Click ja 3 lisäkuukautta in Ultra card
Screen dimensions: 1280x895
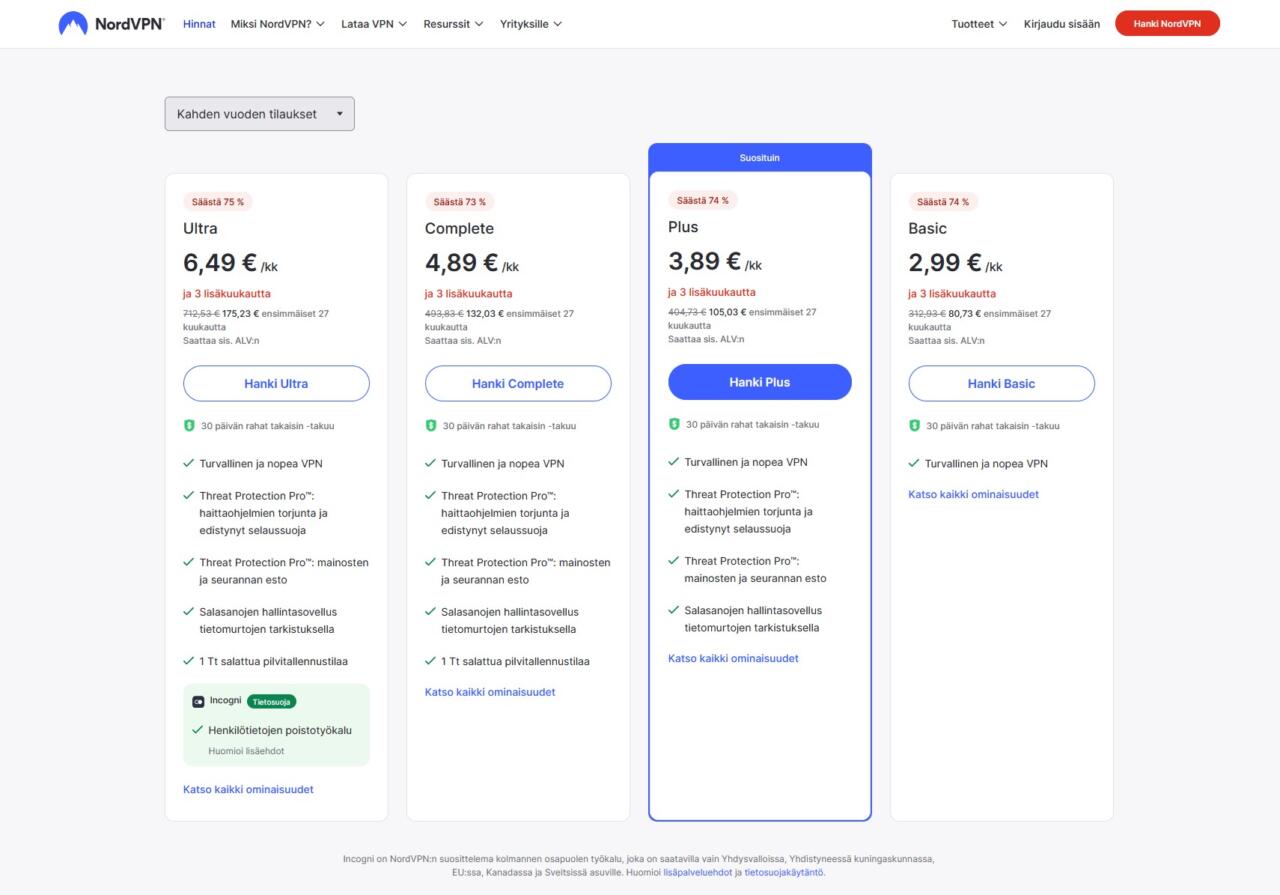(x=227, y=294)
